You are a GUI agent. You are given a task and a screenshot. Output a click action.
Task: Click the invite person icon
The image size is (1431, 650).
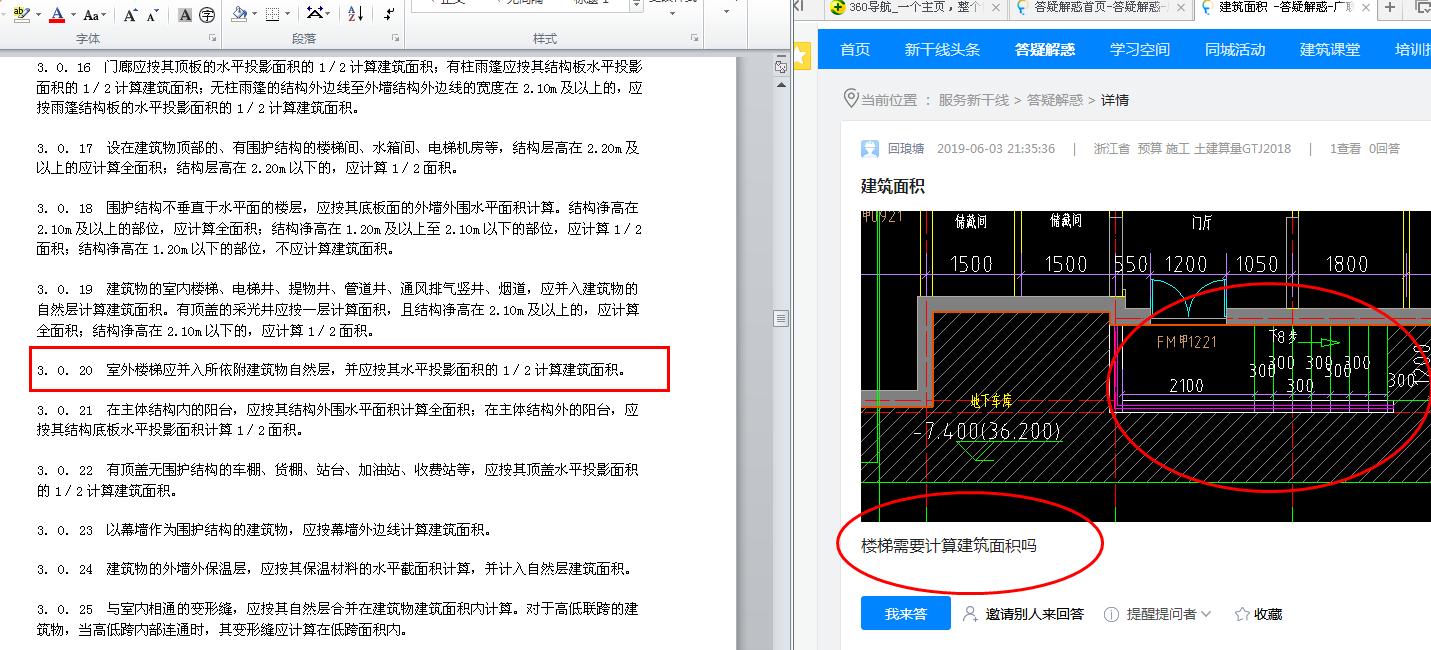970,614
